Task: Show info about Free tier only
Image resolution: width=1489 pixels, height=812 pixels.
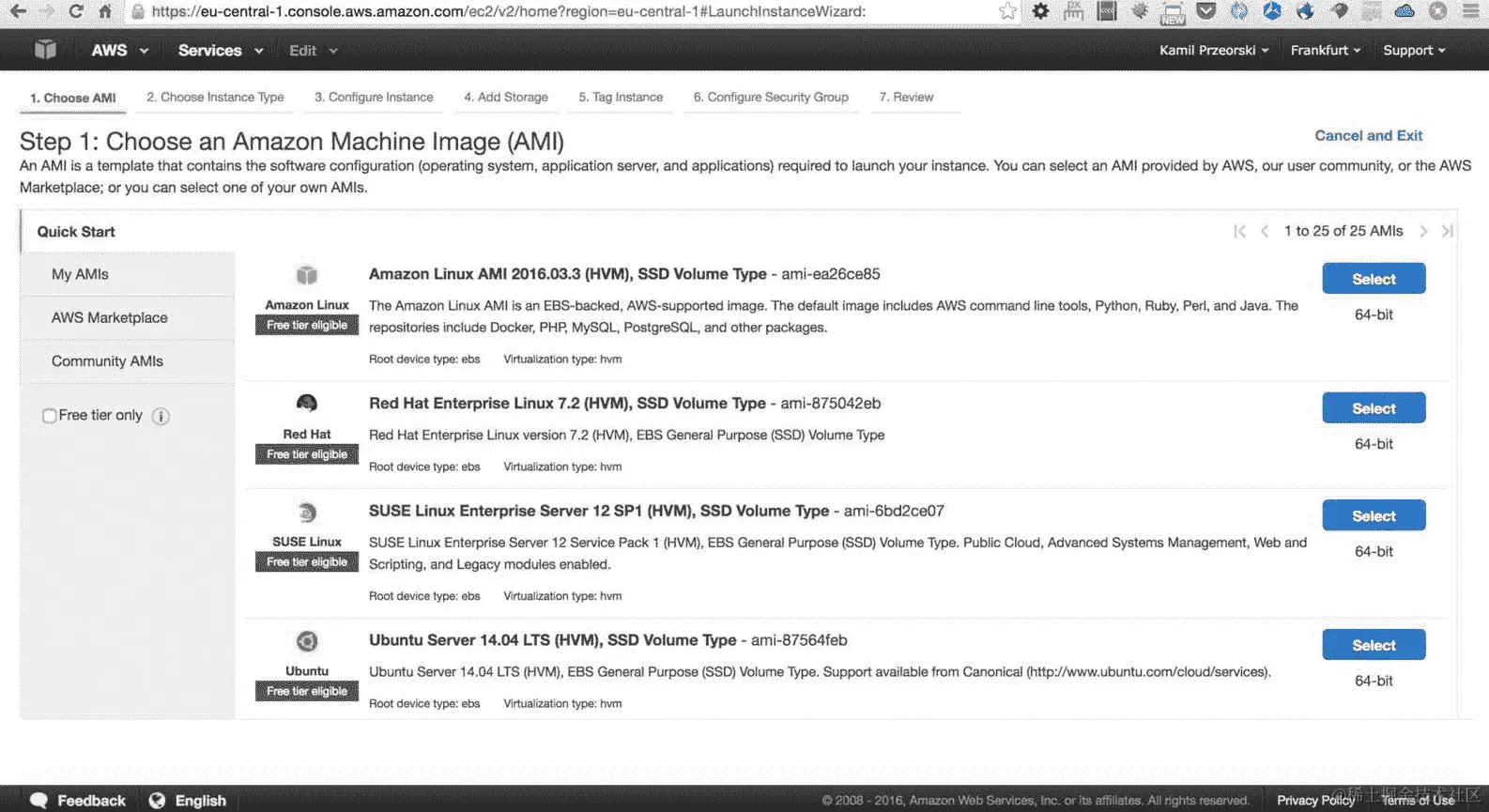Action: [x=161, y=416]
